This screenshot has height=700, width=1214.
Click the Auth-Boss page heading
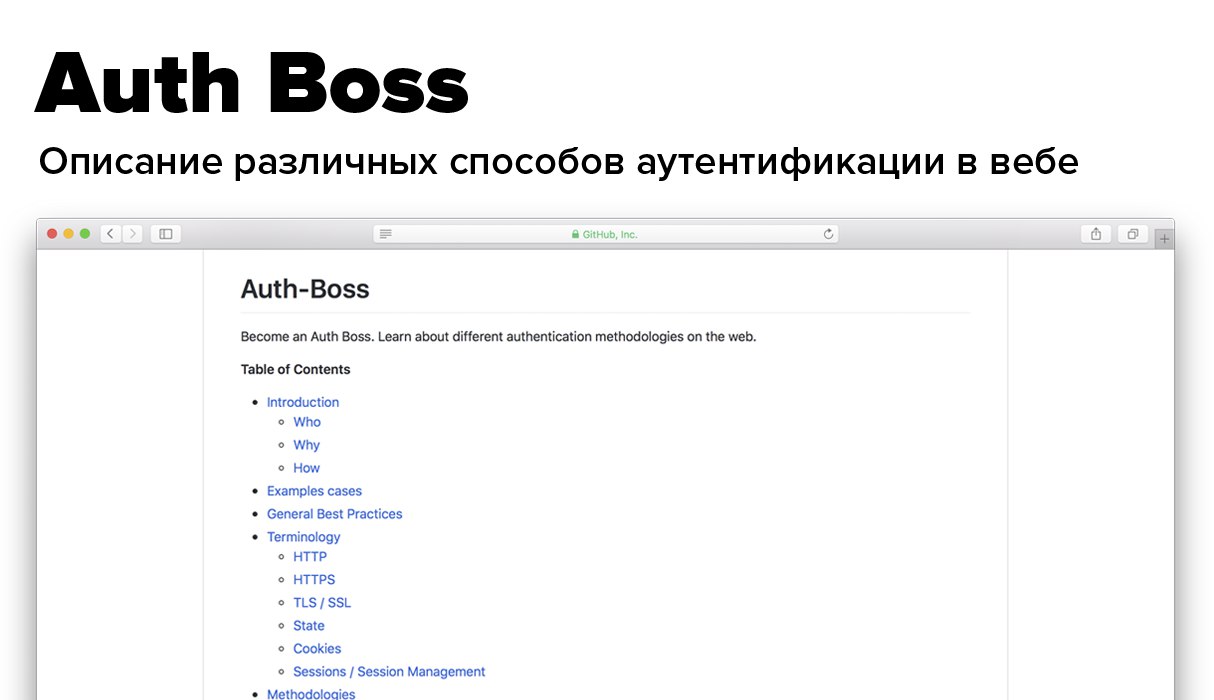[x=305, y=290]
